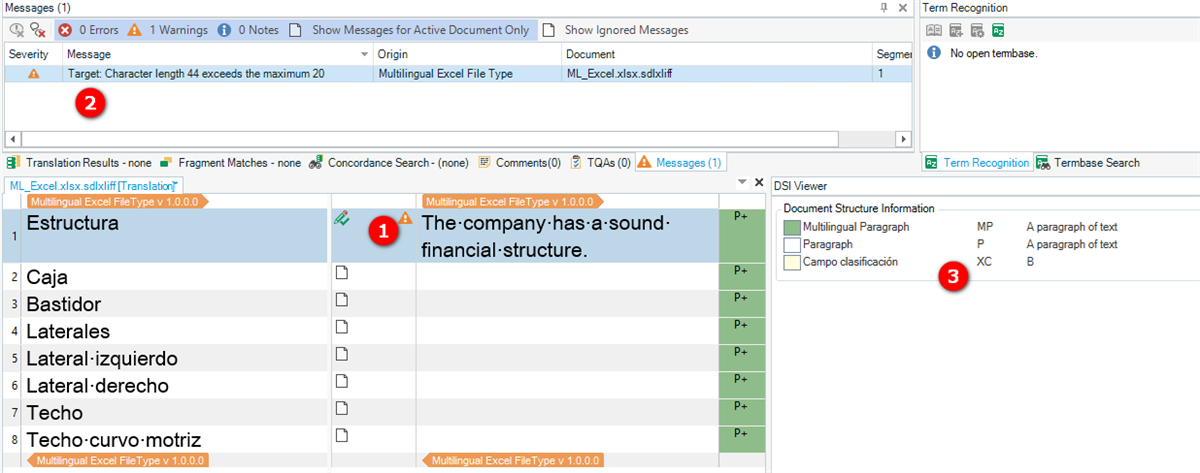The image size is (1200, 473).
Task: Click the empty target cell for Caja
Action: click(x=567, y=277)
